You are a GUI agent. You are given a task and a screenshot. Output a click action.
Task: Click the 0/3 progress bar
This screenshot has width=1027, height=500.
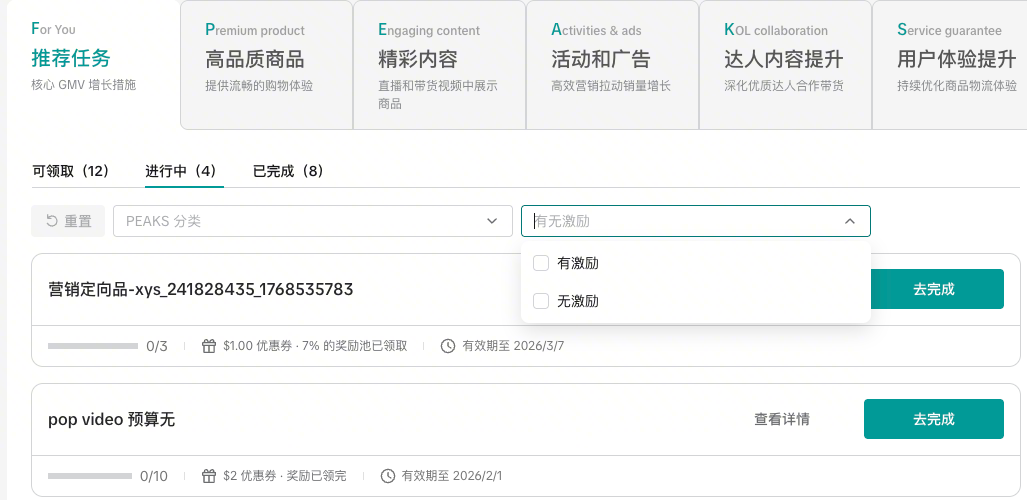tap(93, 346)
